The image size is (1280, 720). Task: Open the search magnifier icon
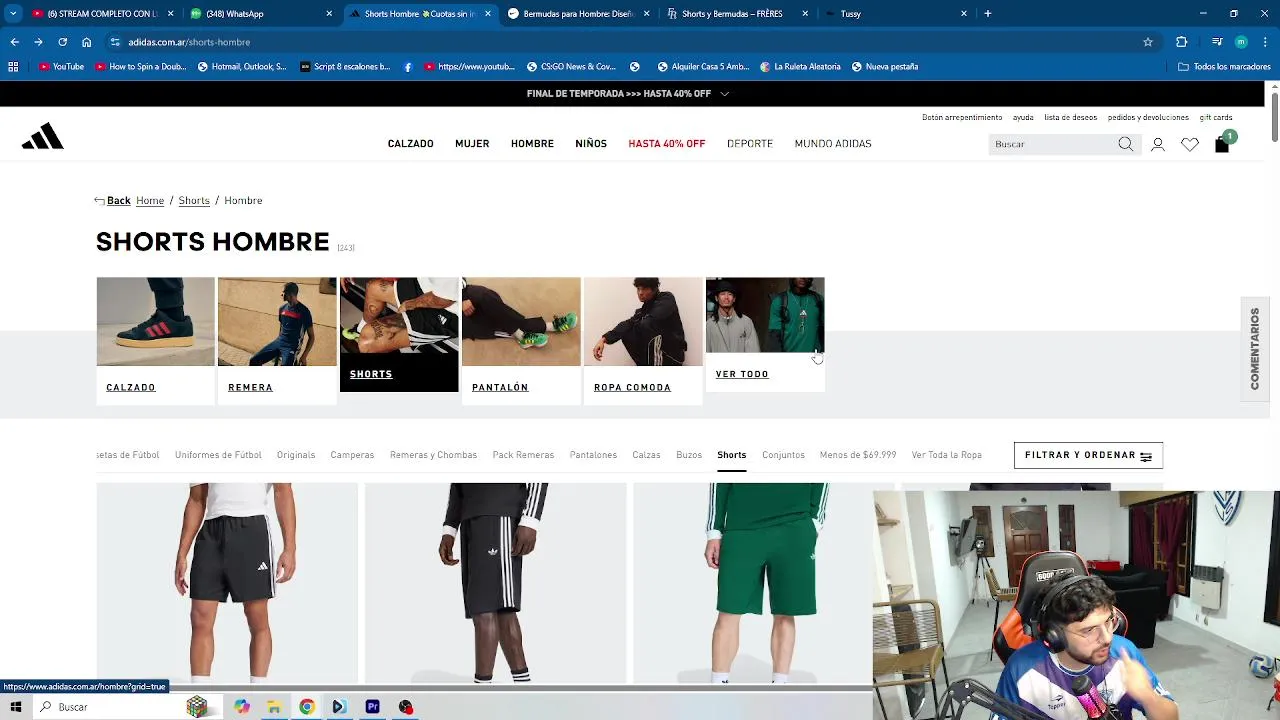coord(1126,144)
